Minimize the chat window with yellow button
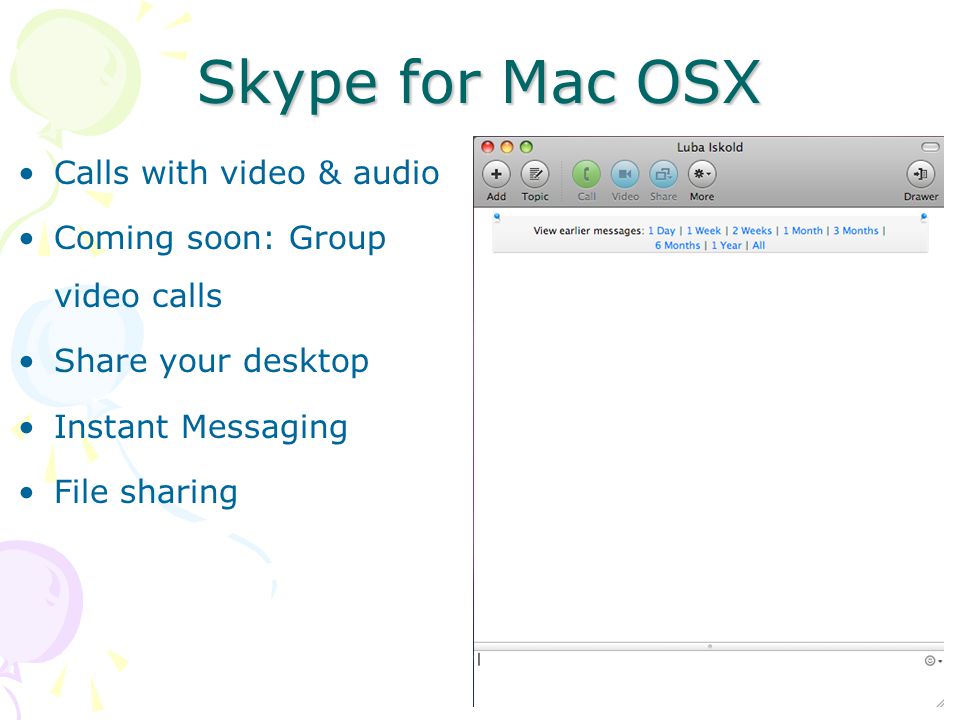 pyautogui.click(x=507, y=147)
